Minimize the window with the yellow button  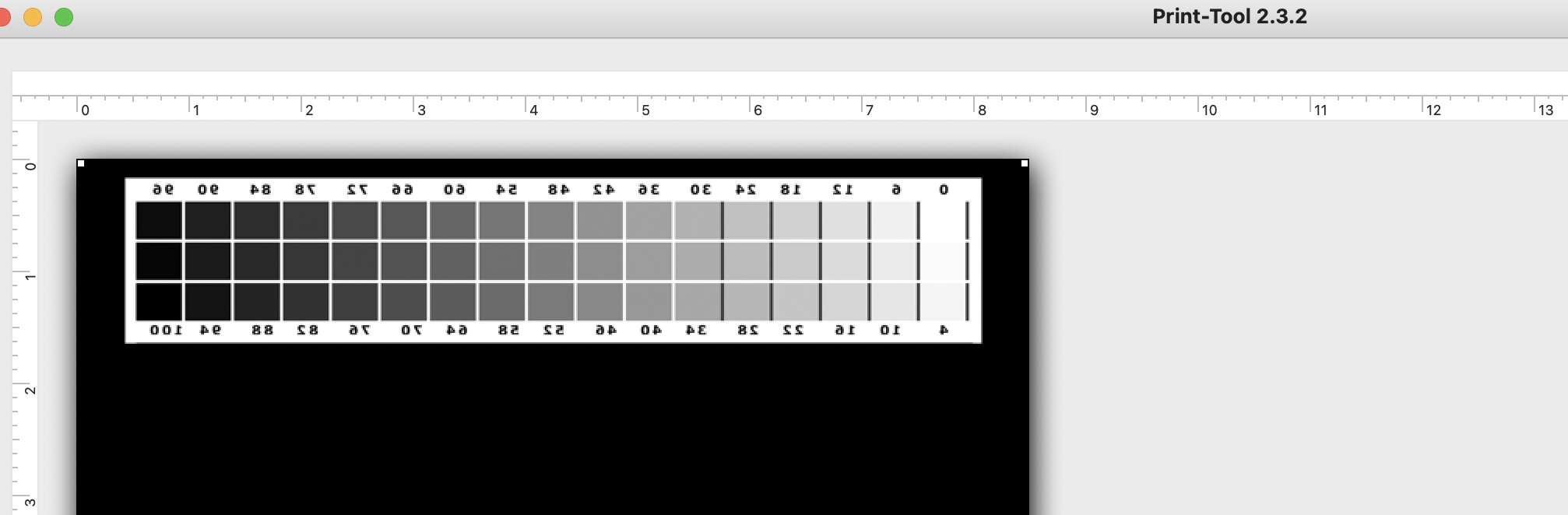(x=33, y=17)
